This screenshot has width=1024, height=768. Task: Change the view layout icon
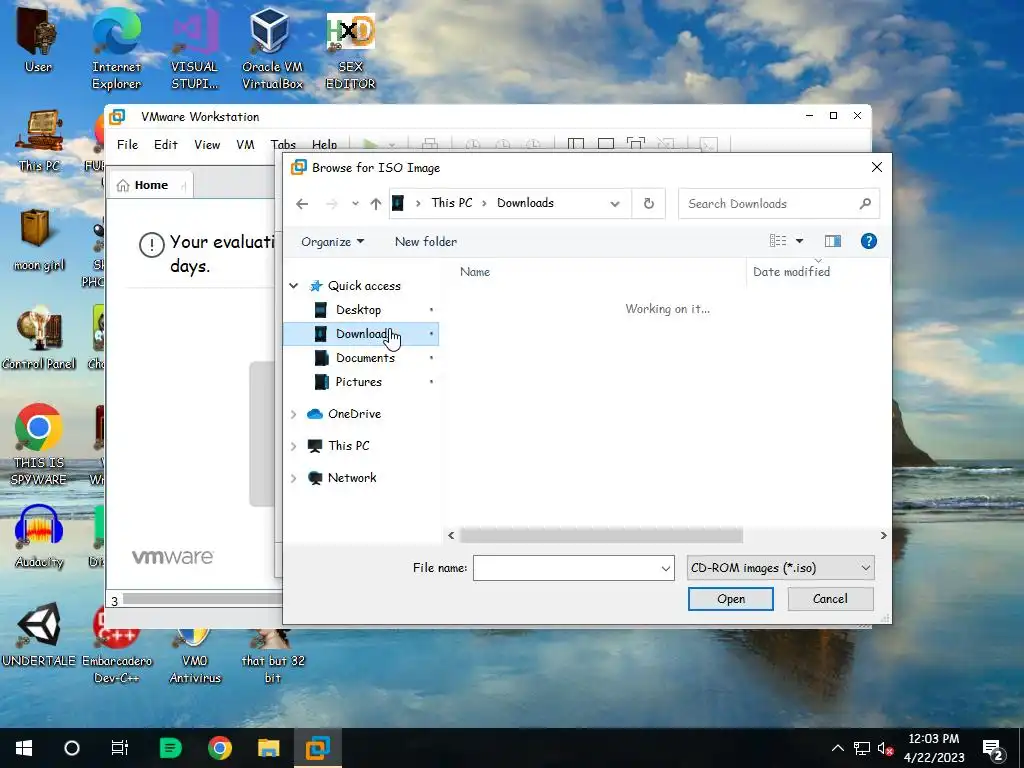click(778, 241)
